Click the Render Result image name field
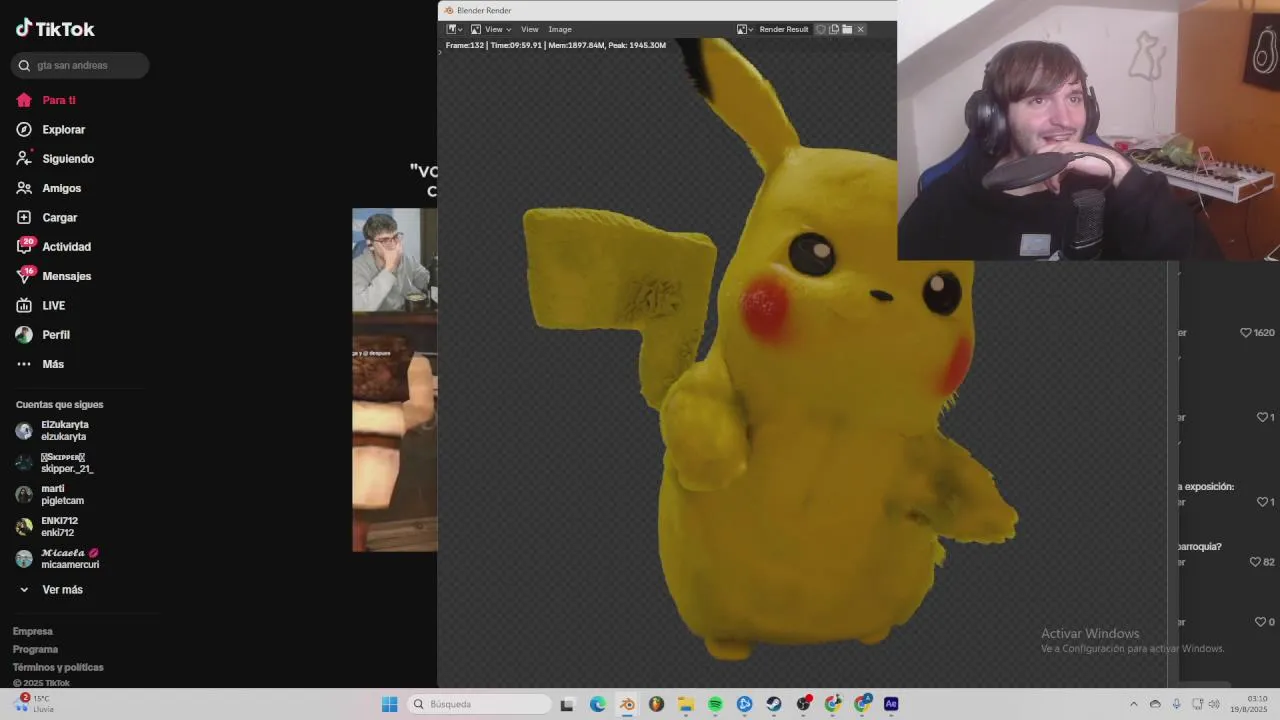 784,29
